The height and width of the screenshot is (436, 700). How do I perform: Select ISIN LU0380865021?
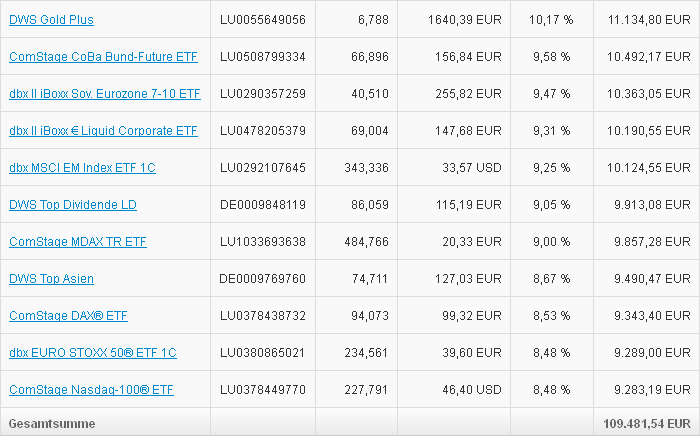click(263, 353)
